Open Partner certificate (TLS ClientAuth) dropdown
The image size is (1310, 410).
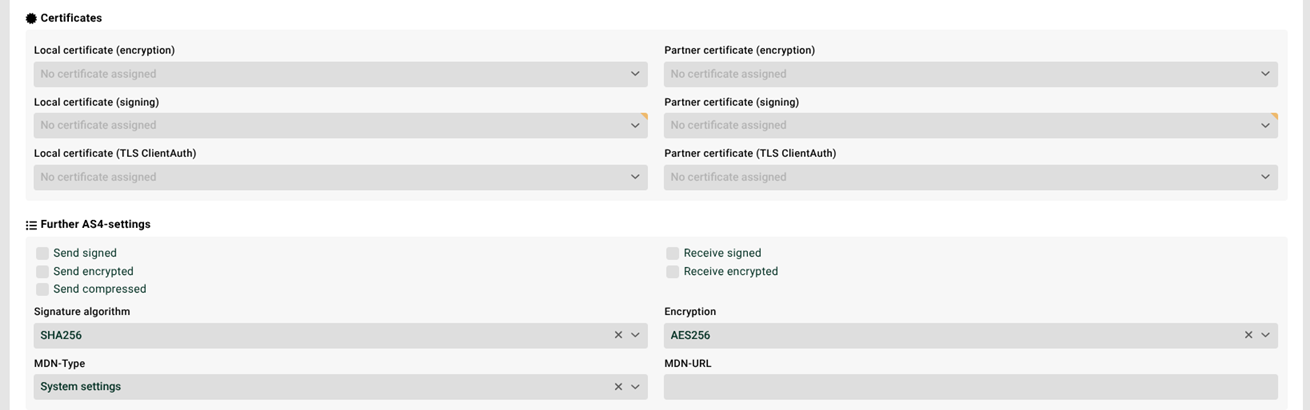pos(971,177)
